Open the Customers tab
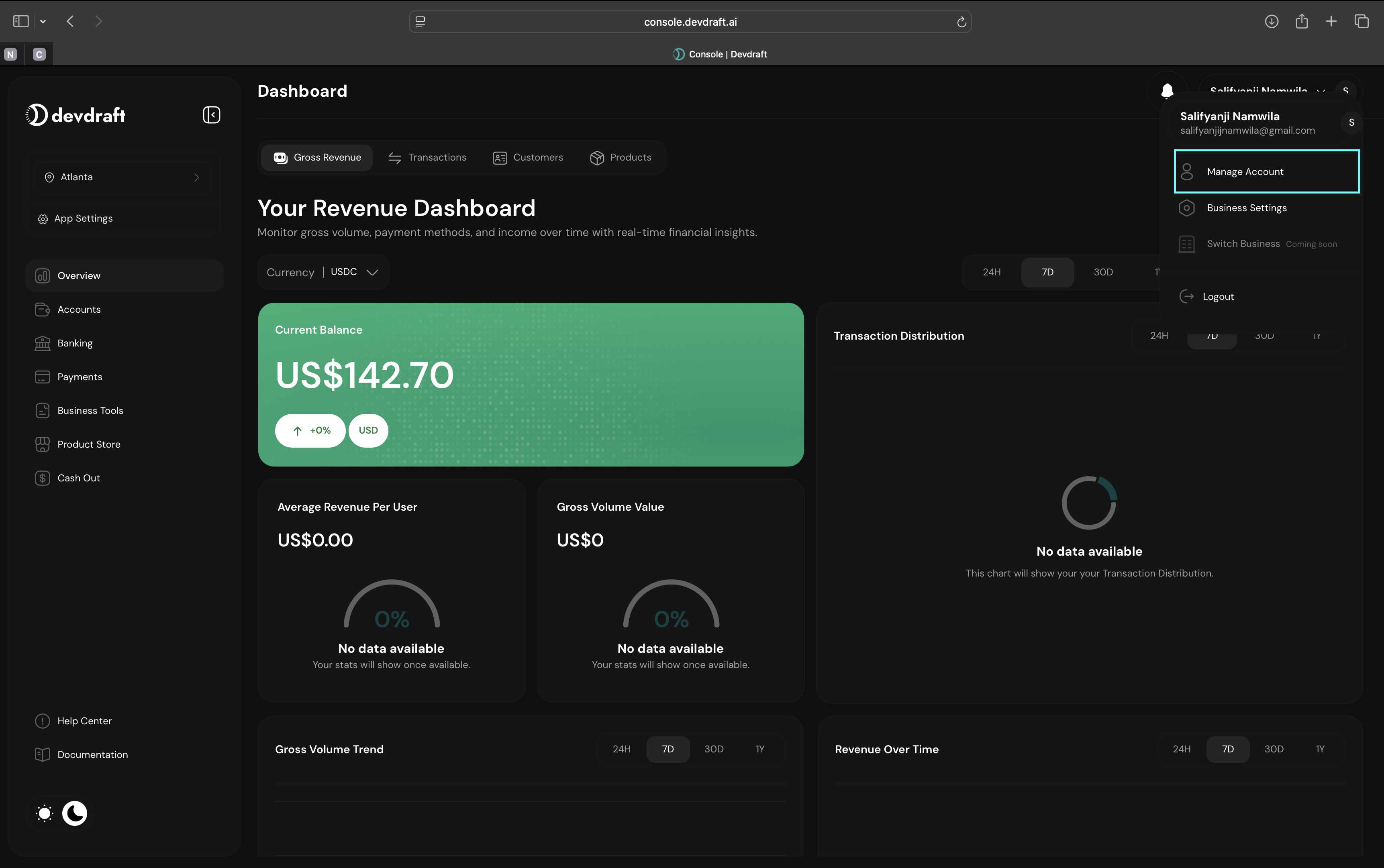Image resolution: width=1384 pixels, height=868 pixels. tap(528, 157)
